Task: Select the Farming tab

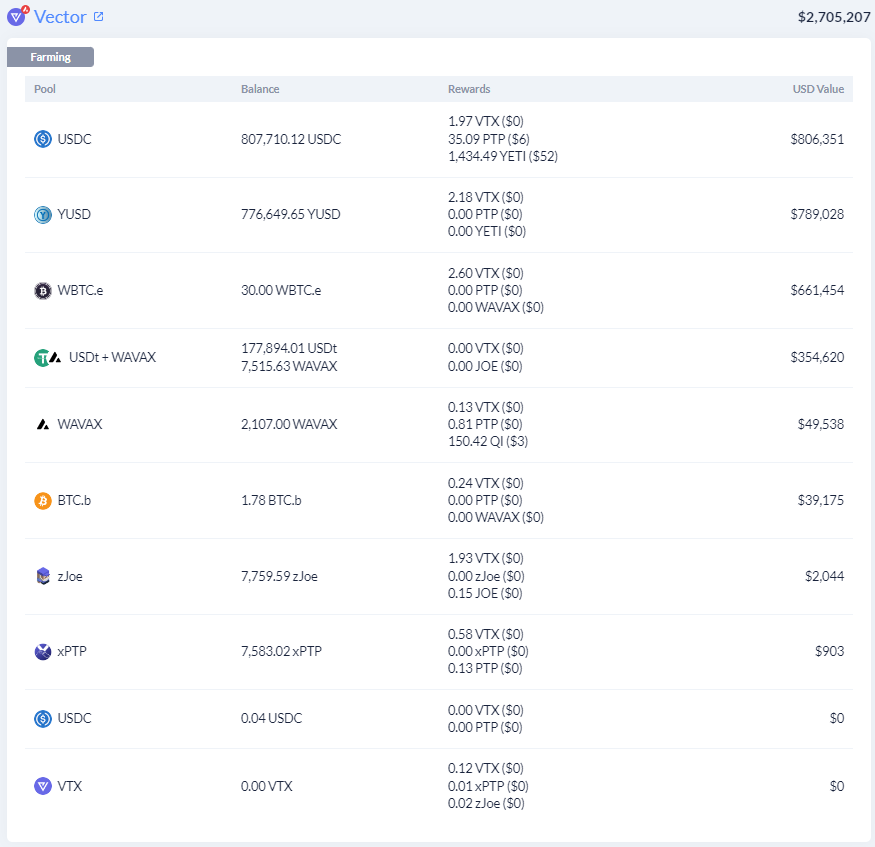Action: (x=50, y=57)
